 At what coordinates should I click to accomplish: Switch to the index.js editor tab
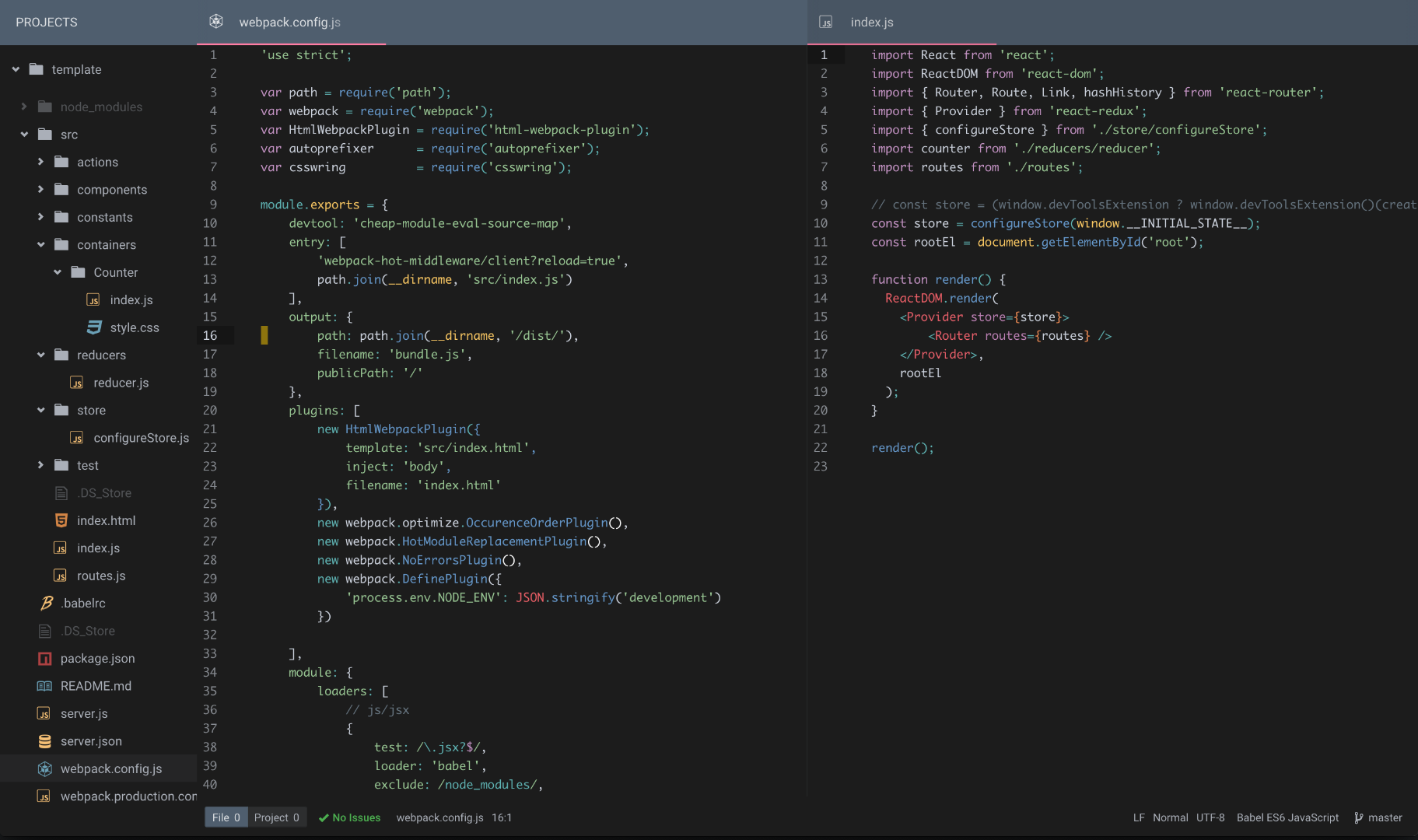coord(871,22)
